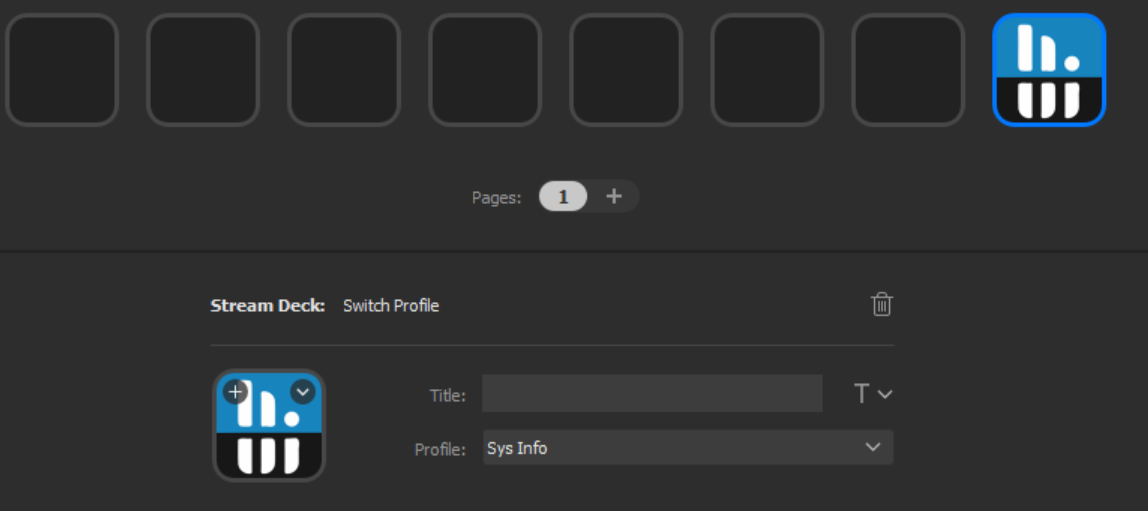Add a new page with the plus button
1148x511 pixels.
614,196
